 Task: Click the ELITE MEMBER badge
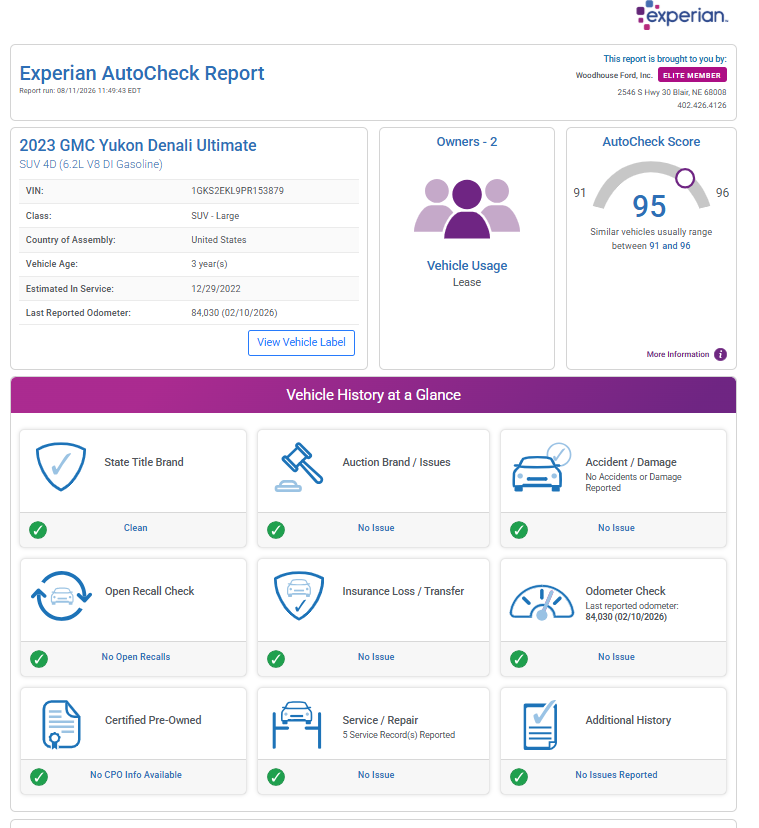[692, 75]
